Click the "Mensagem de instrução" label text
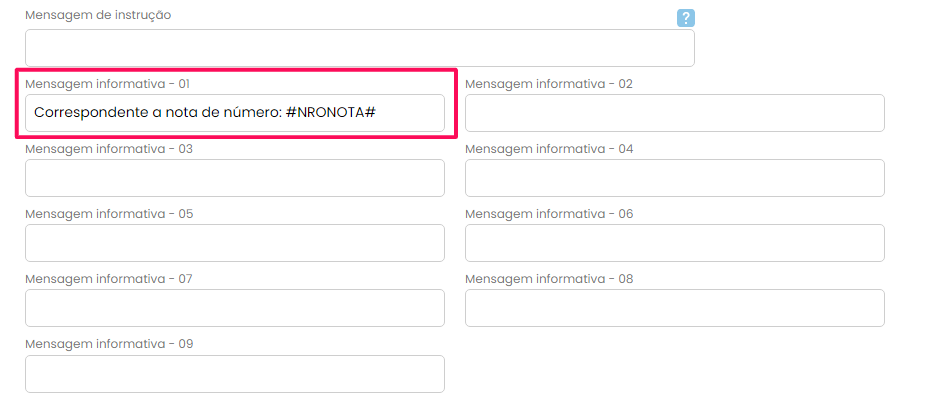The image size is (925, 414). [98, 15]
